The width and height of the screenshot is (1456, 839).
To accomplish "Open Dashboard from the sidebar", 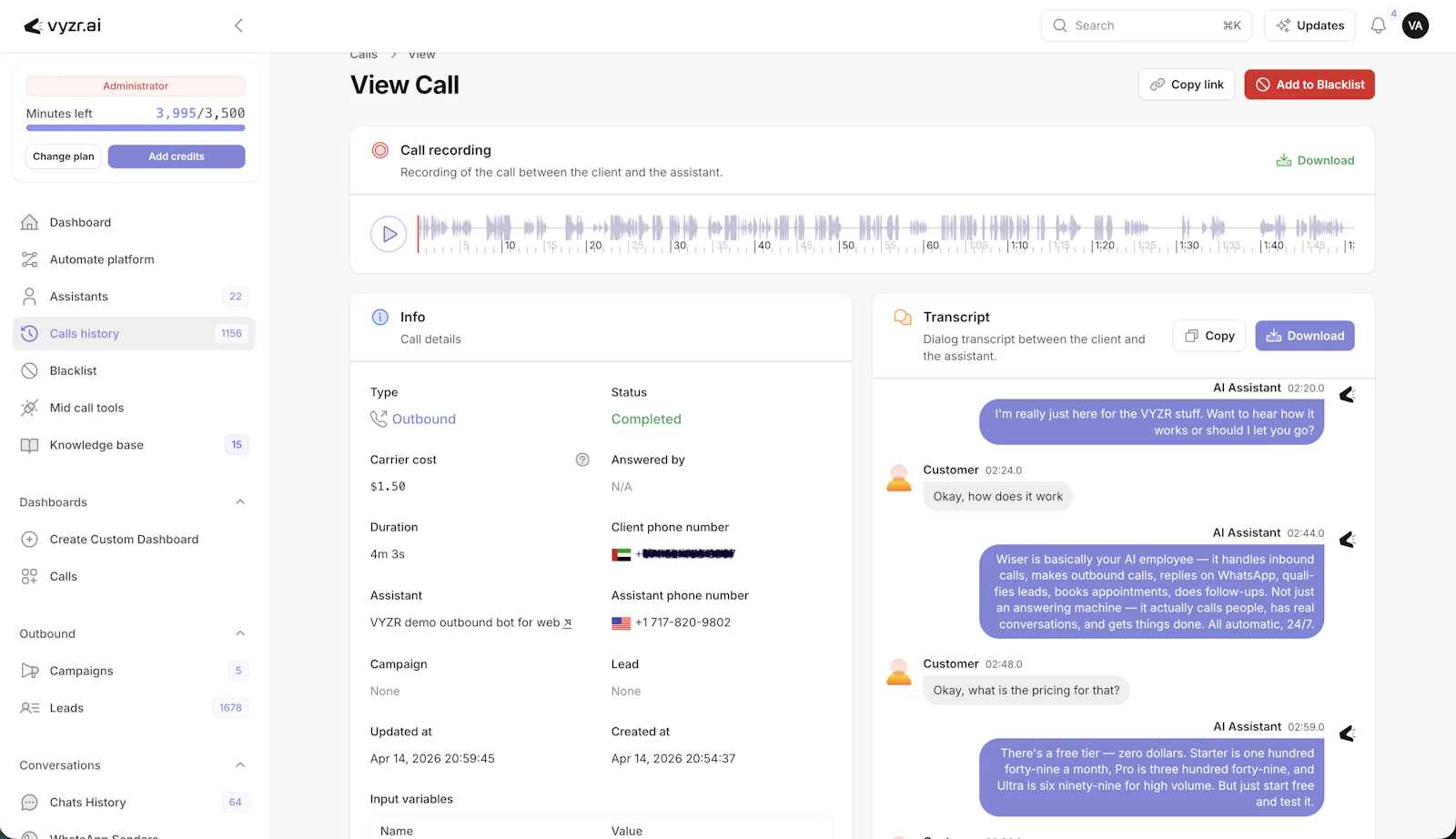I will [134, 222].
